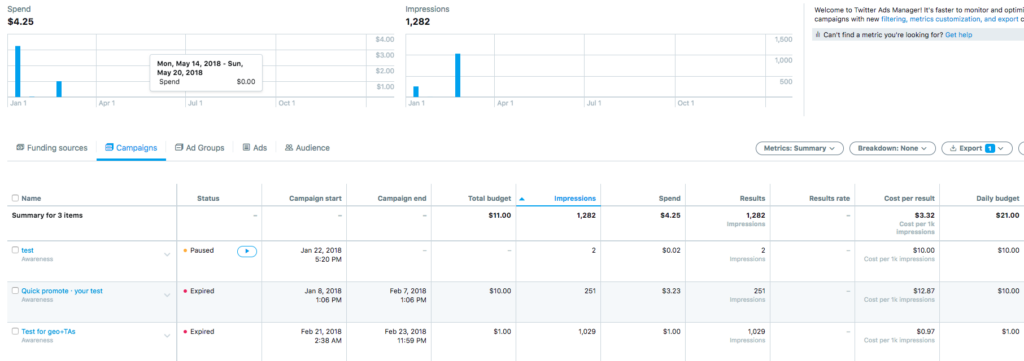Click the $0.97 cost per result value
Image resolution: width=1024 pixels, height=361 pixels.
[x=925, y=332]
